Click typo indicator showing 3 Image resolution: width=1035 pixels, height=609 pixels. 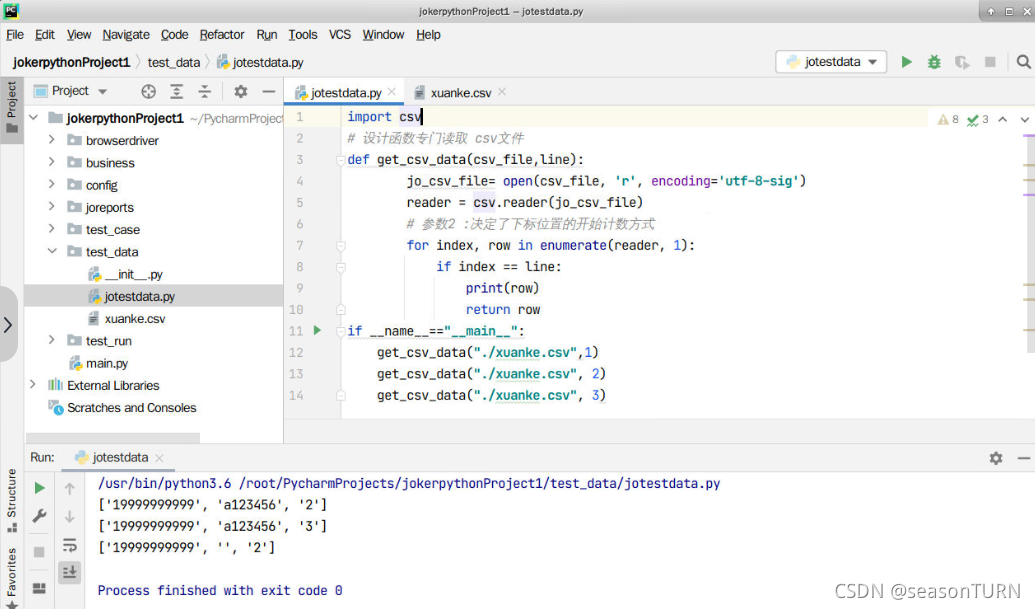(x=978, y=119)
